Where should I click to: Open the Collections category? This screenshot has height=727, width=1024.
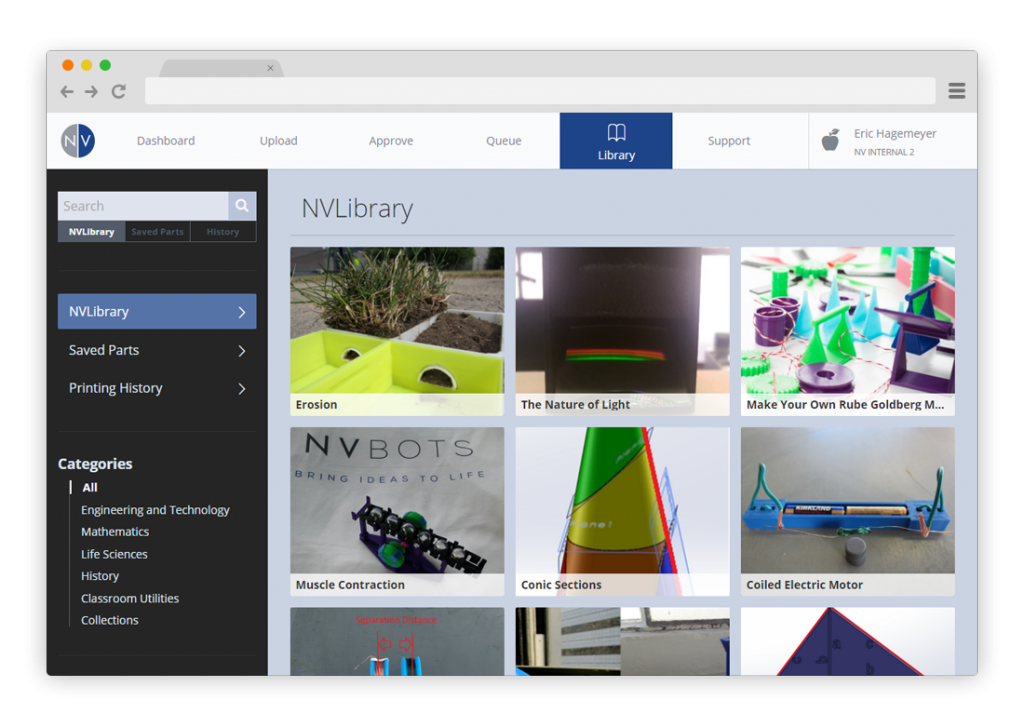[x=110, y=621]
